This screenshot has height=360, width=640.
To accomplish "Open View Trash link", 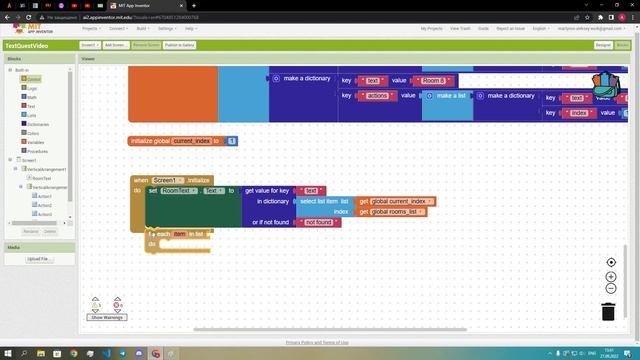I will coord(460,29).
